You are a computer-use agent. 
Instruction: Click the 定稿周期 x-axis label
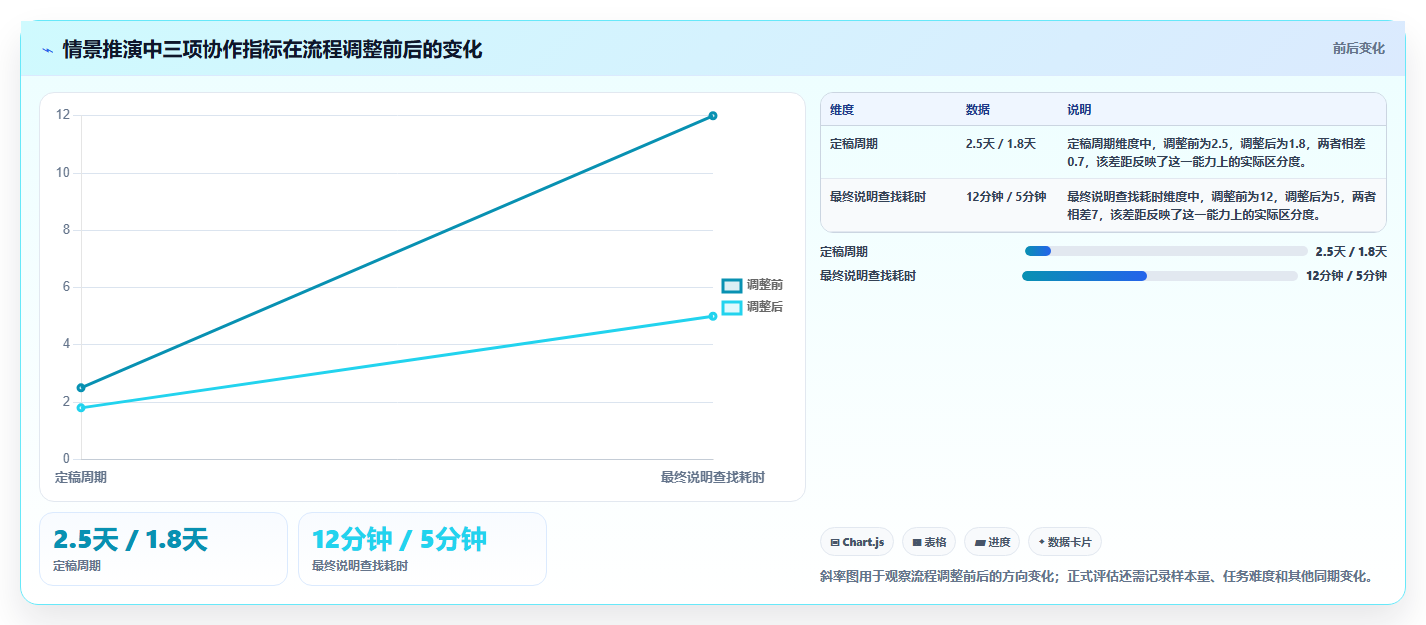point(81,477)
